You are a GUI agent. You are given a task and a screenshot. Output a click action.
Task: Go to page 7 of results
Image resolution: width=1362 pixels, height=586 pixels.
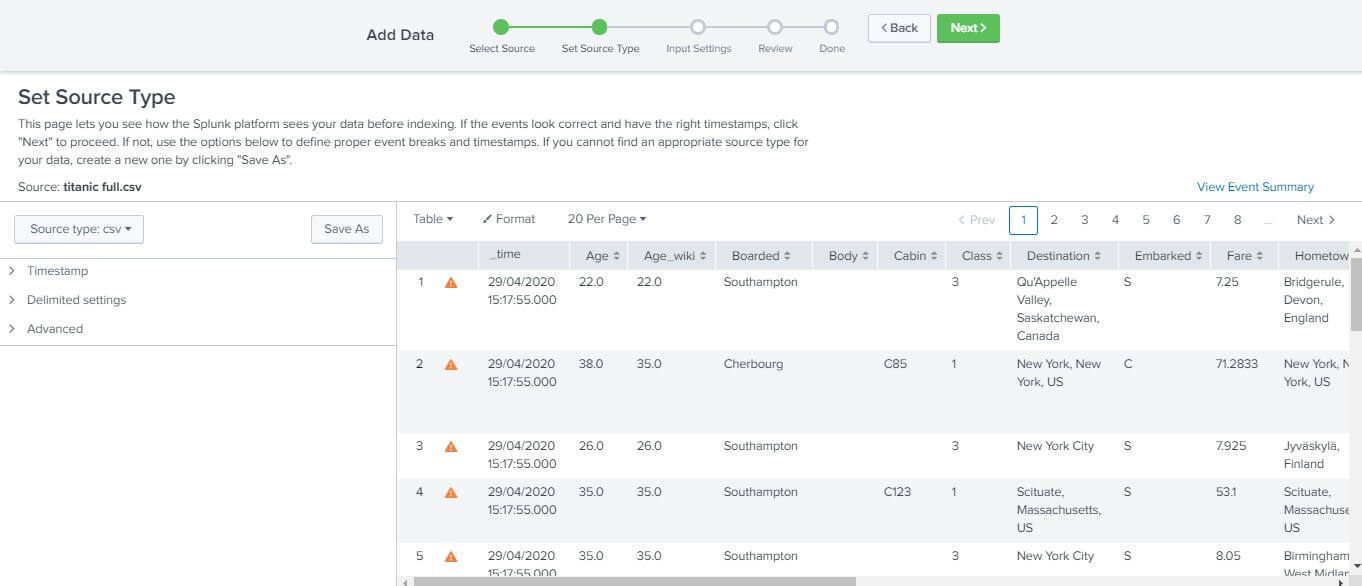pyautogui.click(x=1207, y=220)
